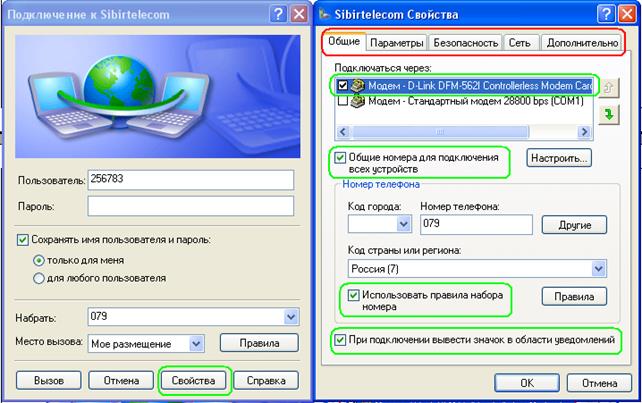642x403 pixels.
Task: Click Правила in the Подключение к Sibirtelecom window
Action: [259, 343]
